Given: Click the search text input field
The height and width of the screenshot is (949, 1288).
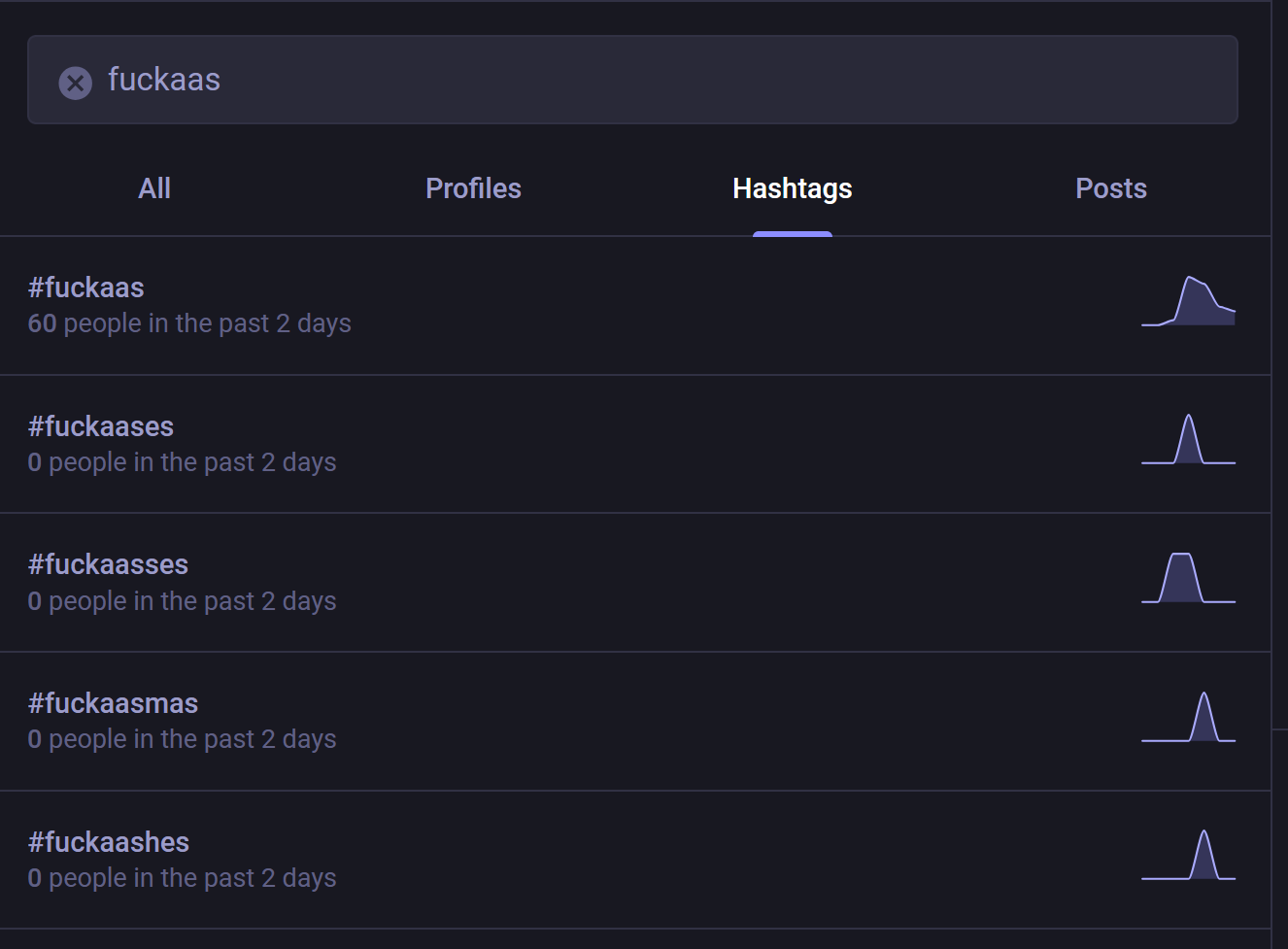Looking at the screenshot, I should point(661,80).
